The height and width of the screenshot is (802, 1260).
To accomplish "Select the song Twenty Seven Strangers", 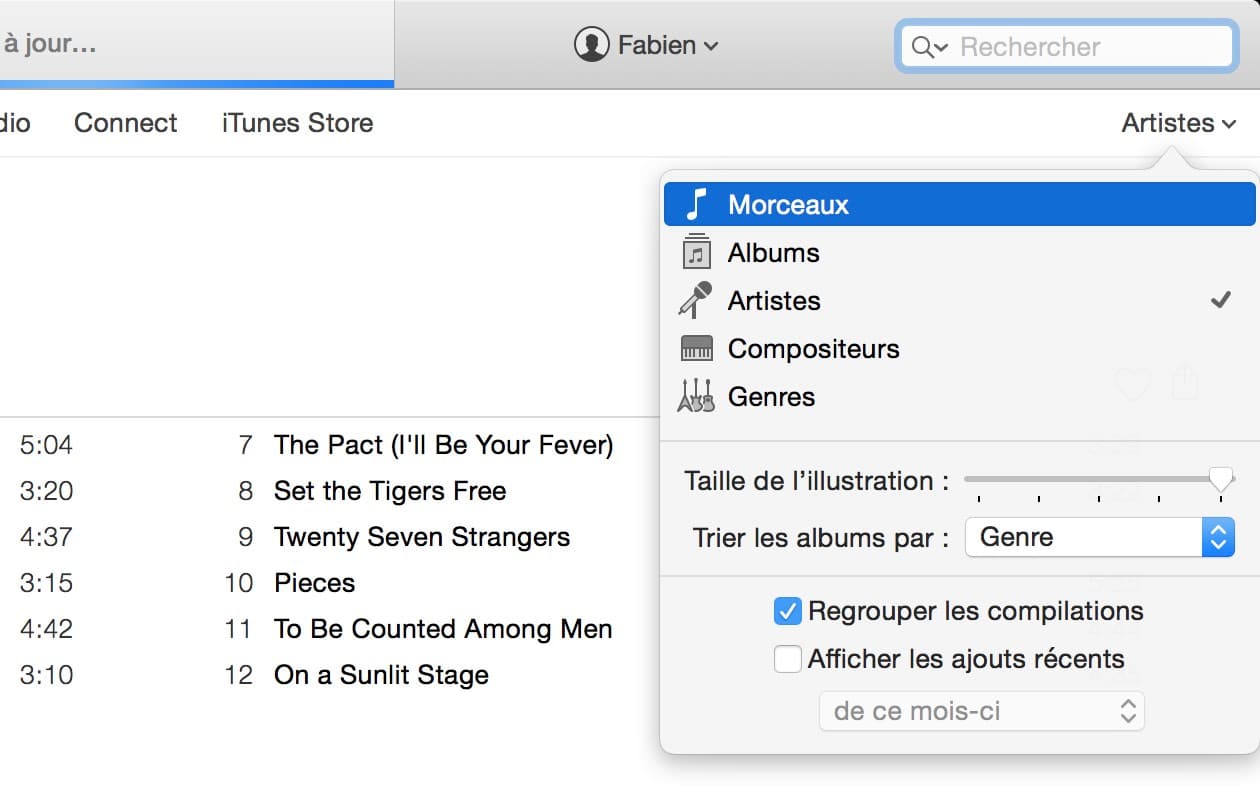I will click(422, 537).
